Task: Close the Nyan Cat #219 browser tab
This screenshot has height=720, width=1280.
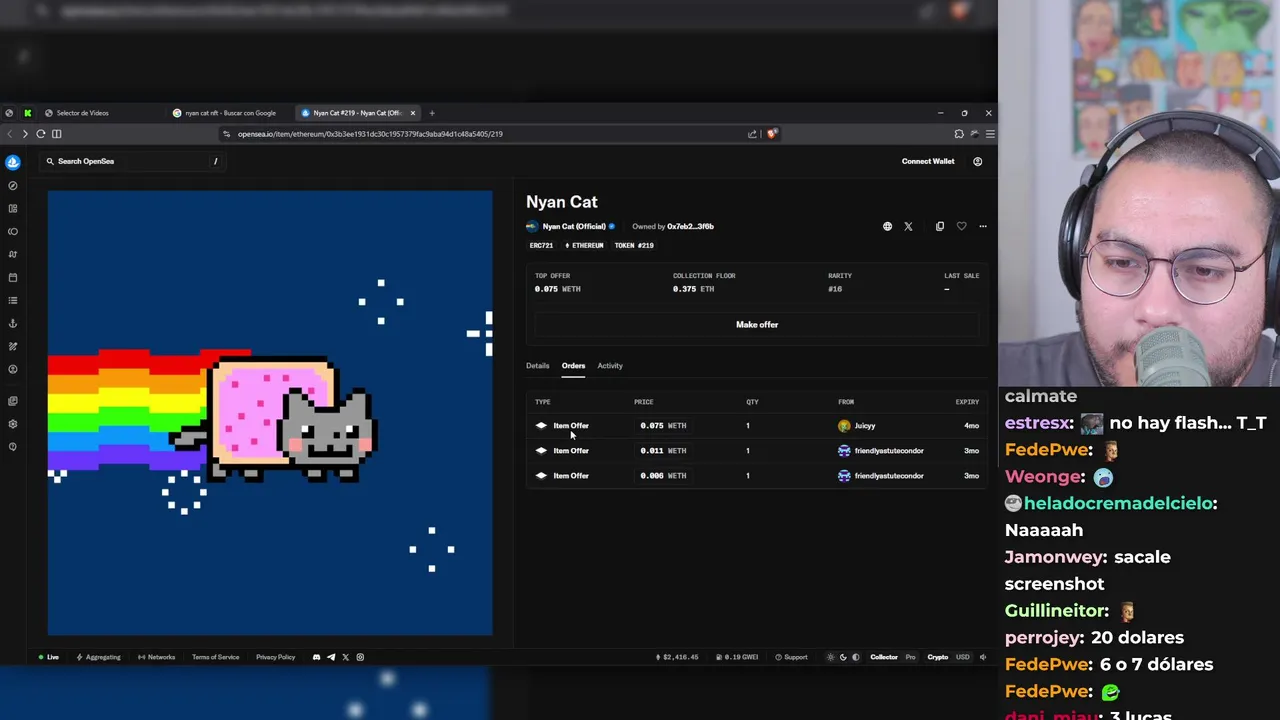Action: [412, 113]
